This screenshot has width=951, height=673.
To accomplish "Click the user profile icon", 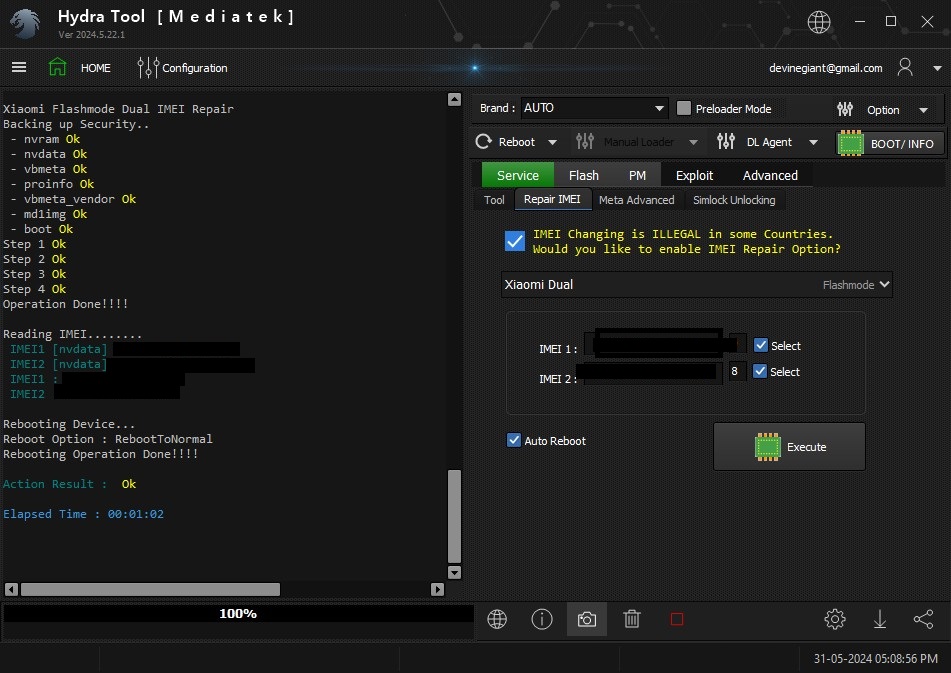I will [904, 67].
